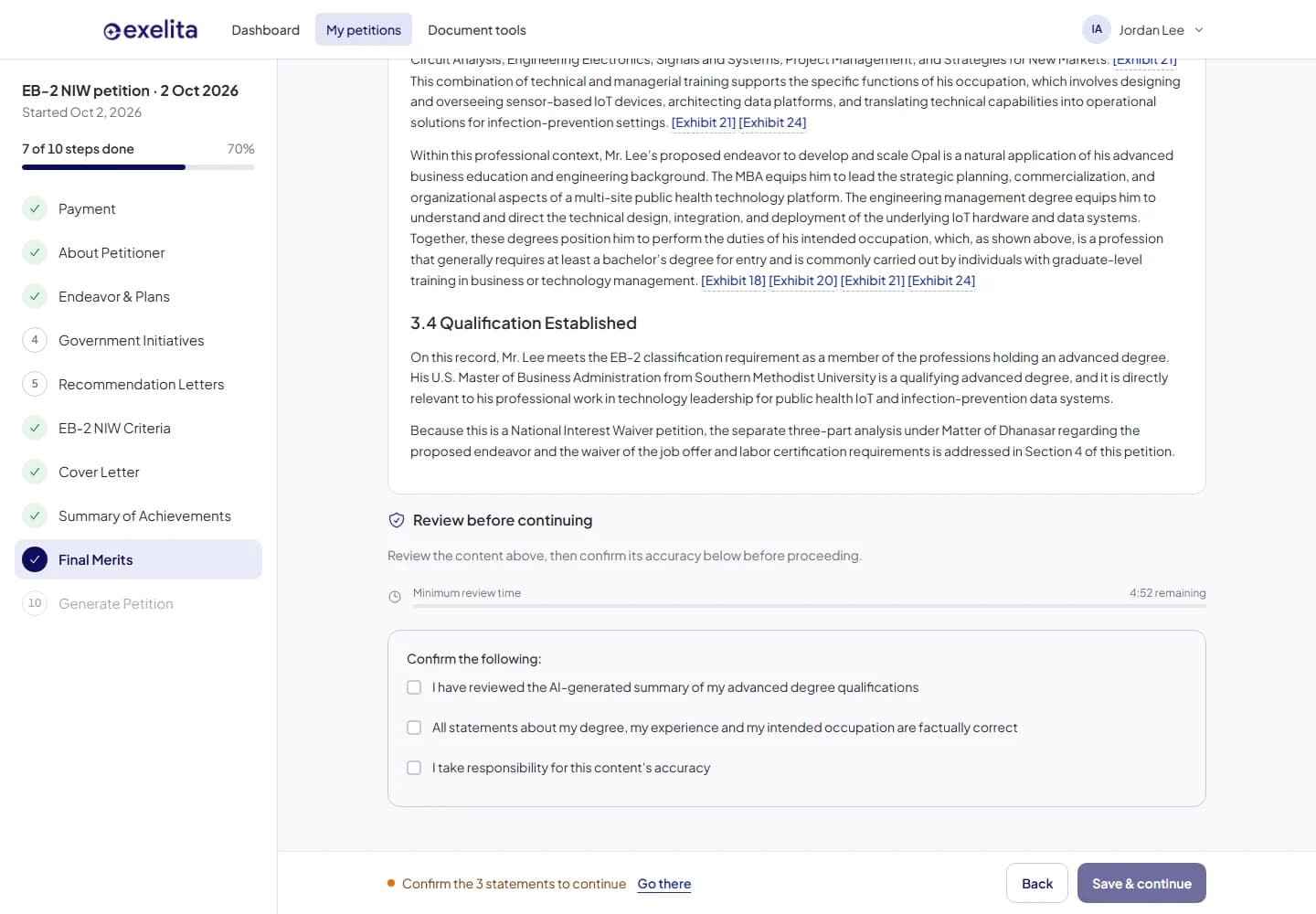
Task: Click the 7 of 10 steps progress bar
Action: 138,167
